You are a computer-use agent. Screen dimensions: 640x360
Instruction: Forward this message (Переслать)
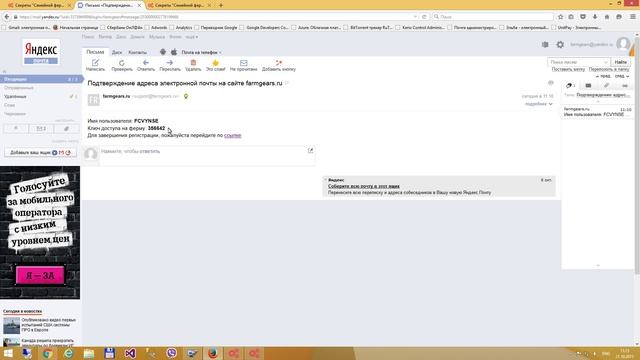170,65
